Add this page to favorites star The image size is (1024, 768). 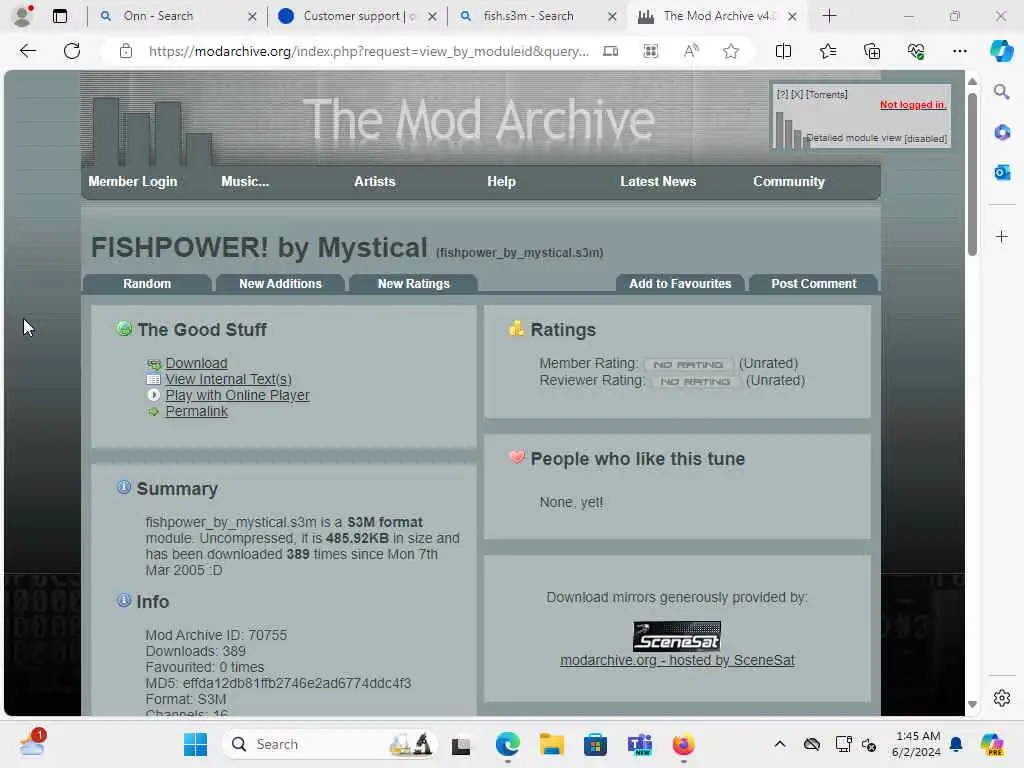pos(731,51)
